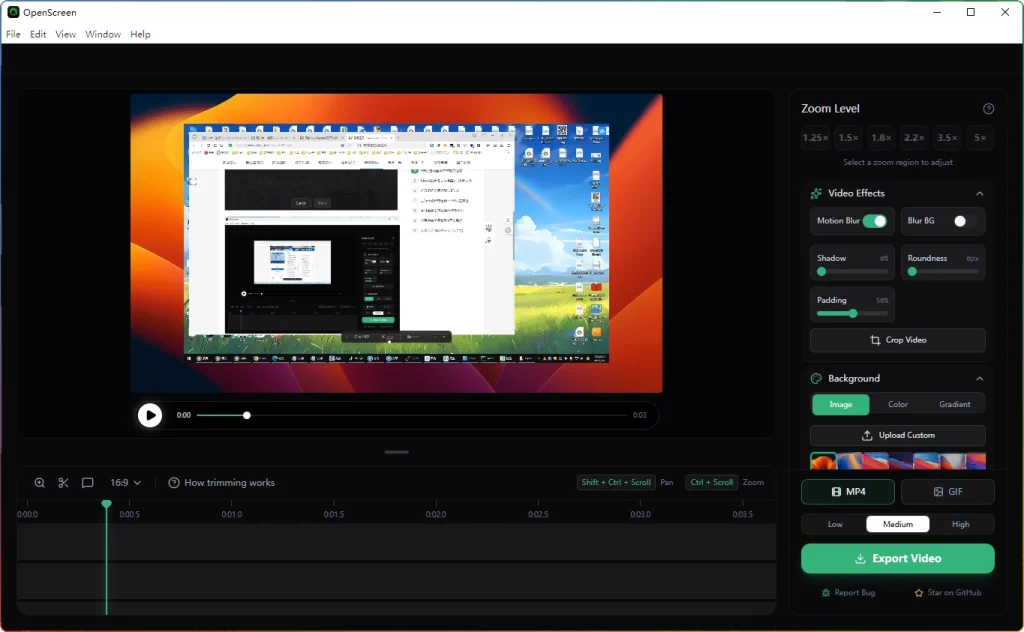Screen dimensions: 1024x632
Task: Collapse the Background section
Action: pos(980,378)
